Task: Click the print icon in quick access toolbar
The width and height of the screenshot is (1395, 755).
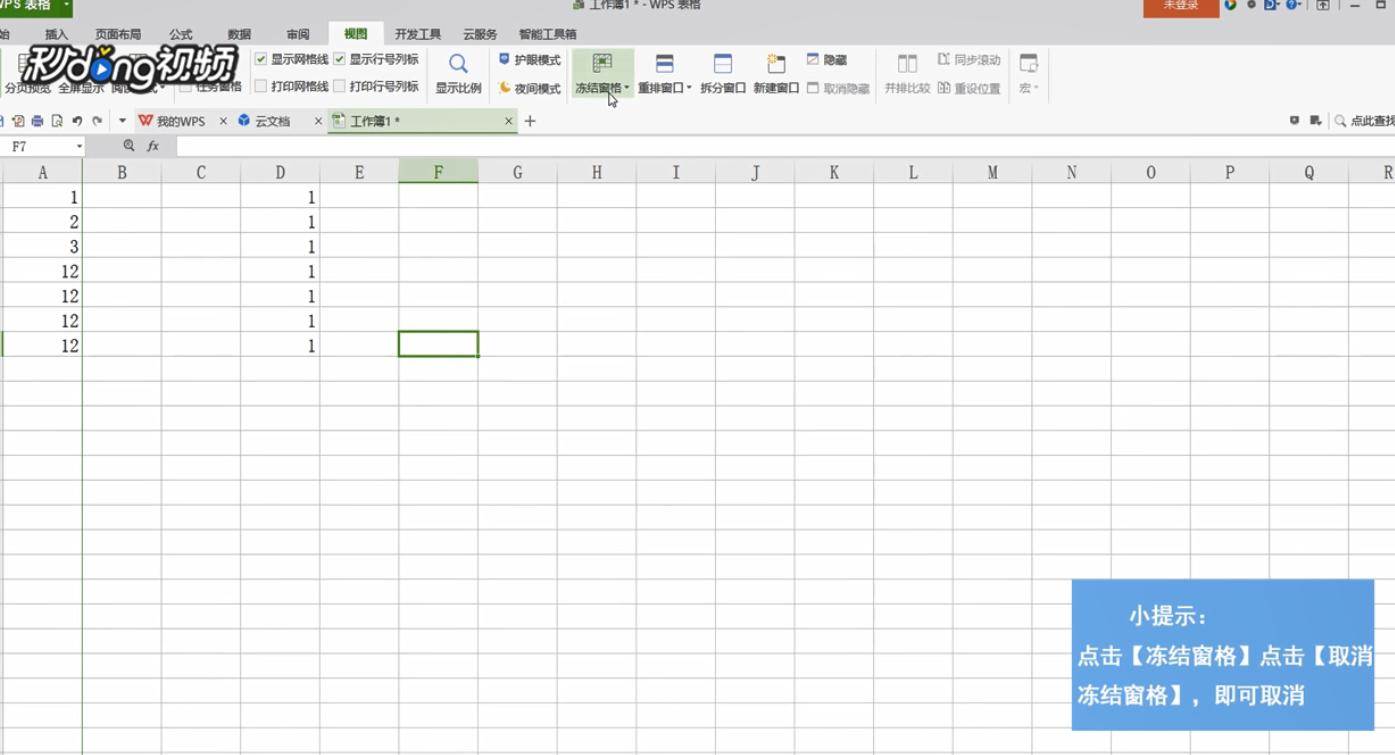Action: [x=37, y=121]
